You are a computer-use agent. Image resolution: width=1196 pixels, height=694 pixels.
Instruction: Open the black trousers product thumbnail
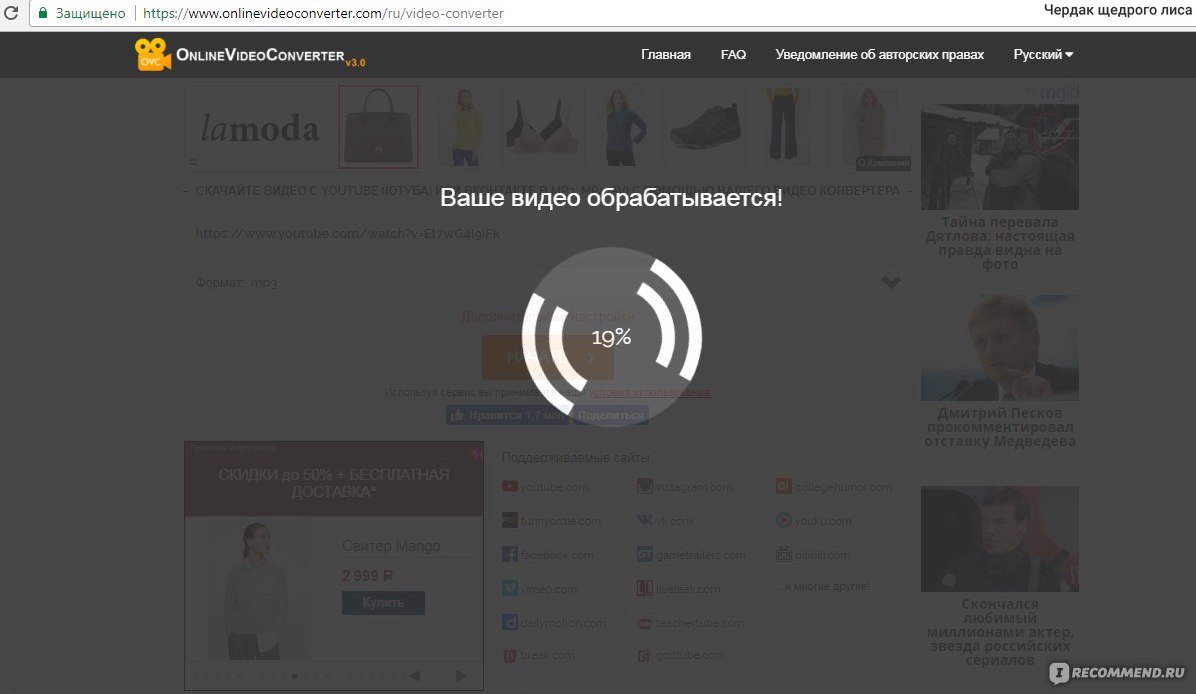[784, 127]
